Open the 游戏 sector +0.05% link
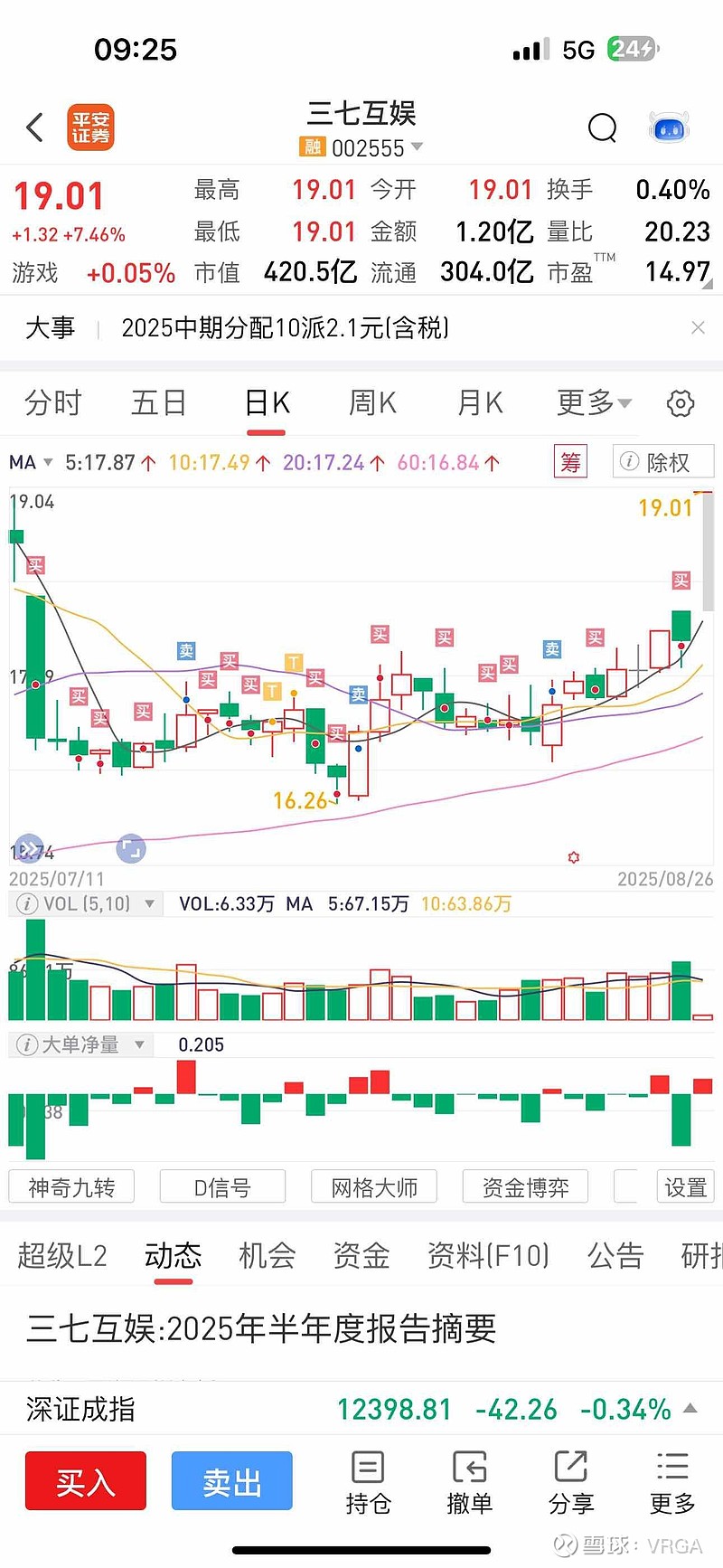The width and height of the screenshot is (723, 1568). tap(94, 272)
